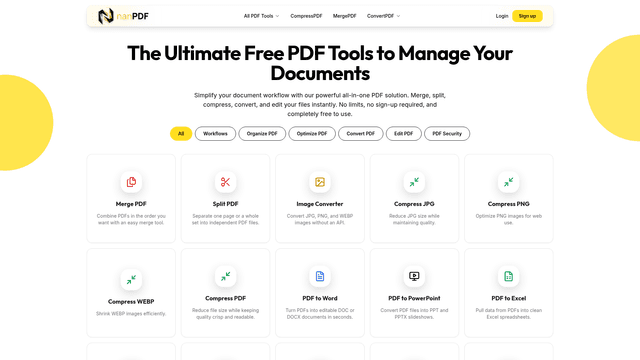Screen dimensions: 640x360
Task: Click the Compress JPG title text
Action: [414, 204]
